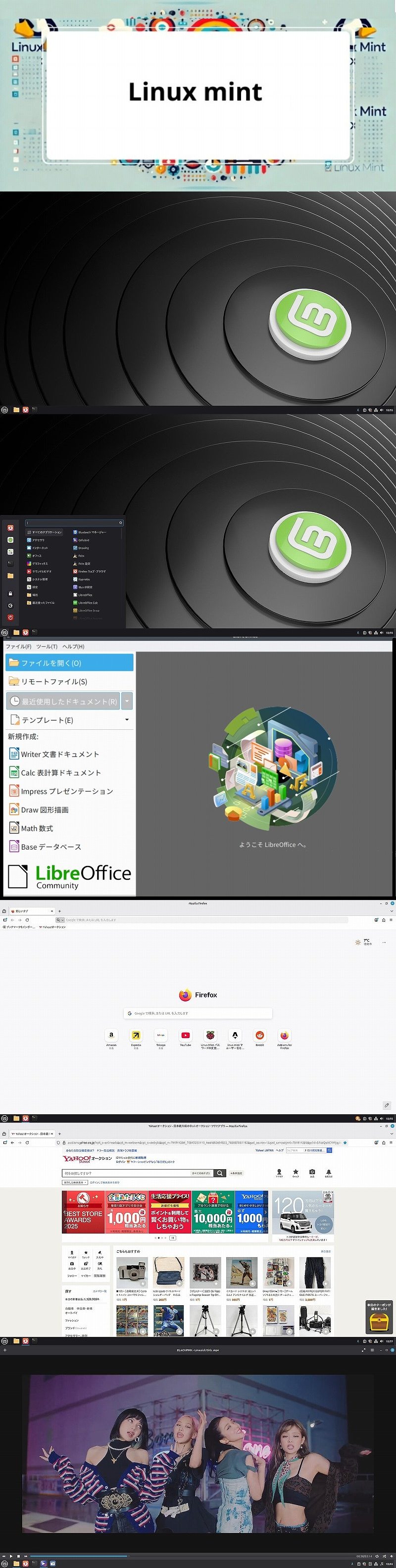Click the YouTube shortcut tile in Firefox
The width and height of the screenshot is (396, 1568).
coord(185,1036)
